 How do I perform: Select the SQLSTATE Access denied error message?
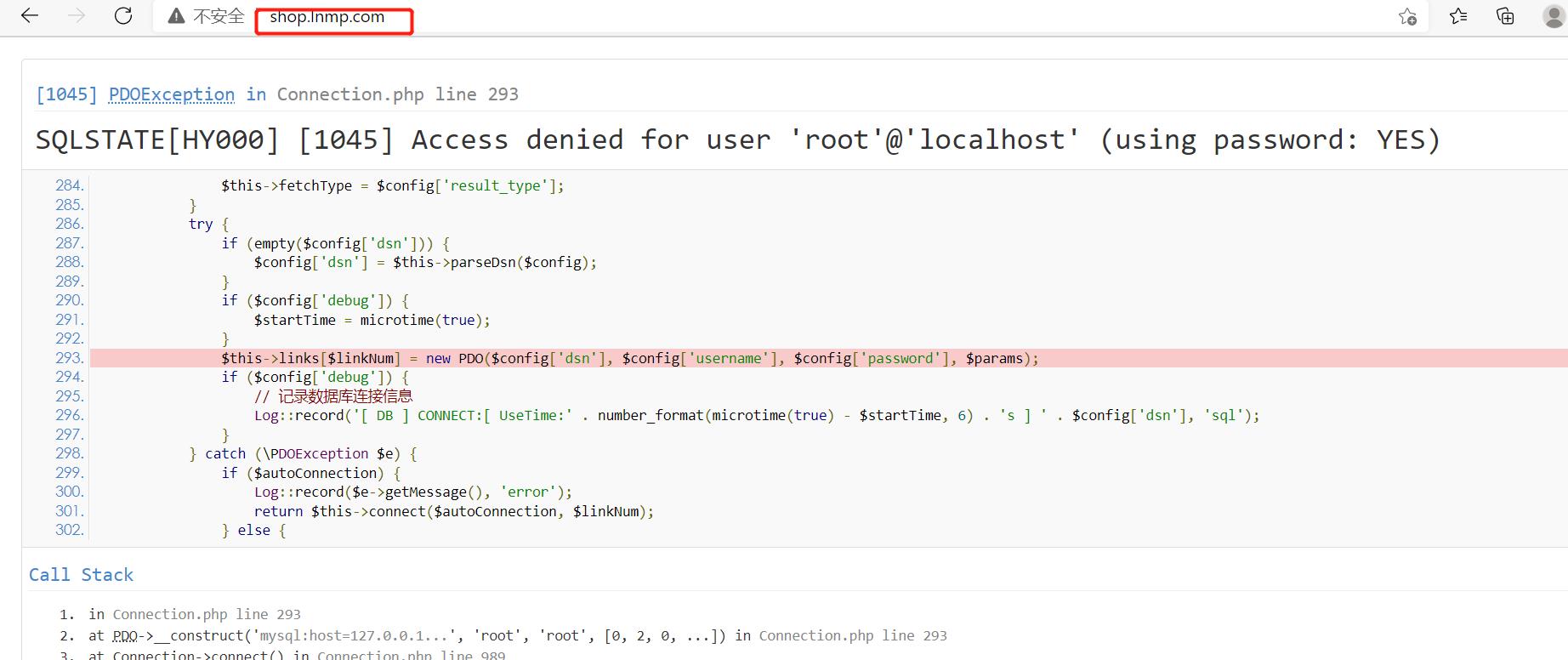738,139
